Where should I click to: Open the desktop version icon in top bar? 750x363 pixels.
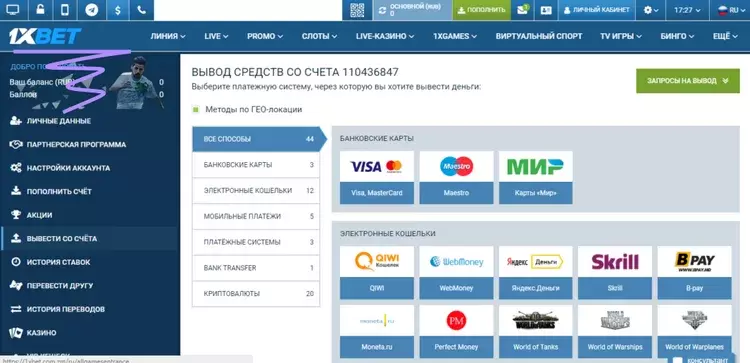(x=13, y=10)
